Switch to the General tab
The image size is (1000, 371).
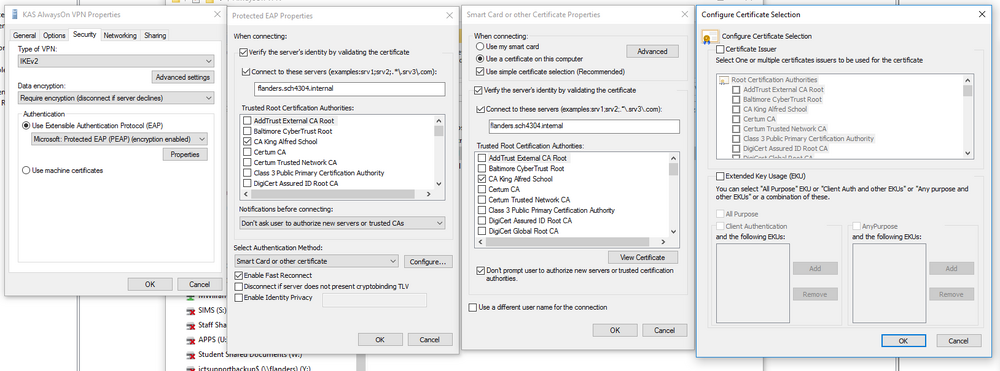24,36
